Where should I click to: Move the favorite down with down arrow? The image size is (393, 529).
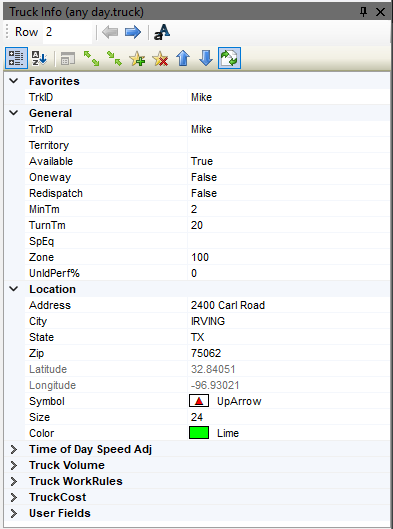[206, 58]
